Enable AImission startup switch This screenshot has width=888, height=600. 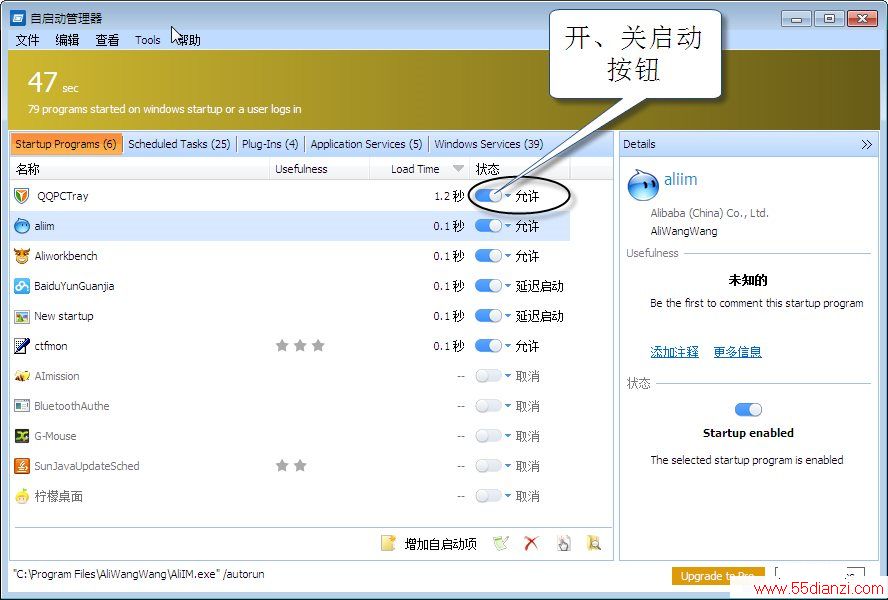tap(488, 376)
